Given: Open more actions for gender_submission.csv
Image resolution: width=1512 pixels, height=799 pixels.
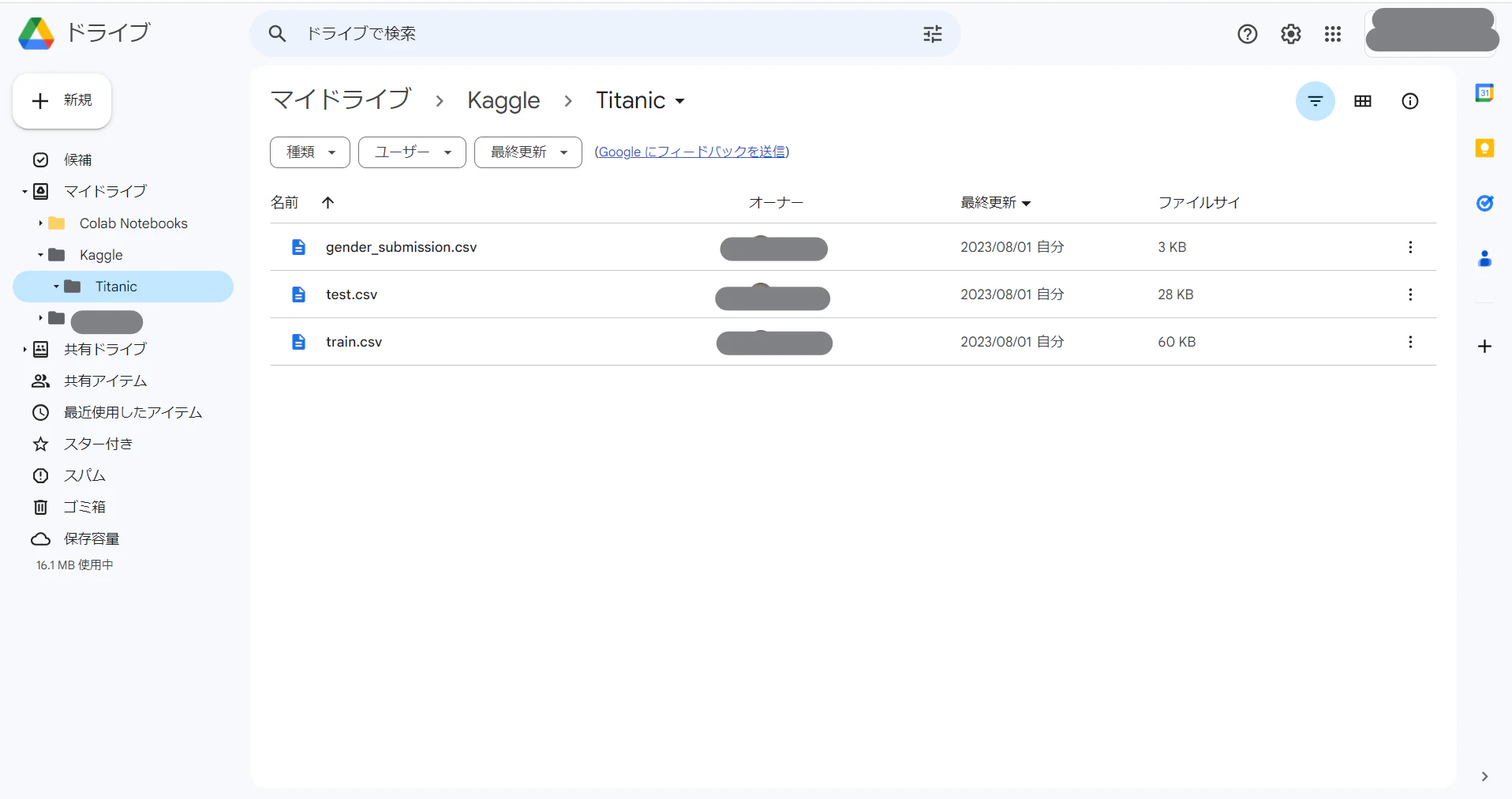Looking at the screenshot, I should click(x=1410, y=247).
